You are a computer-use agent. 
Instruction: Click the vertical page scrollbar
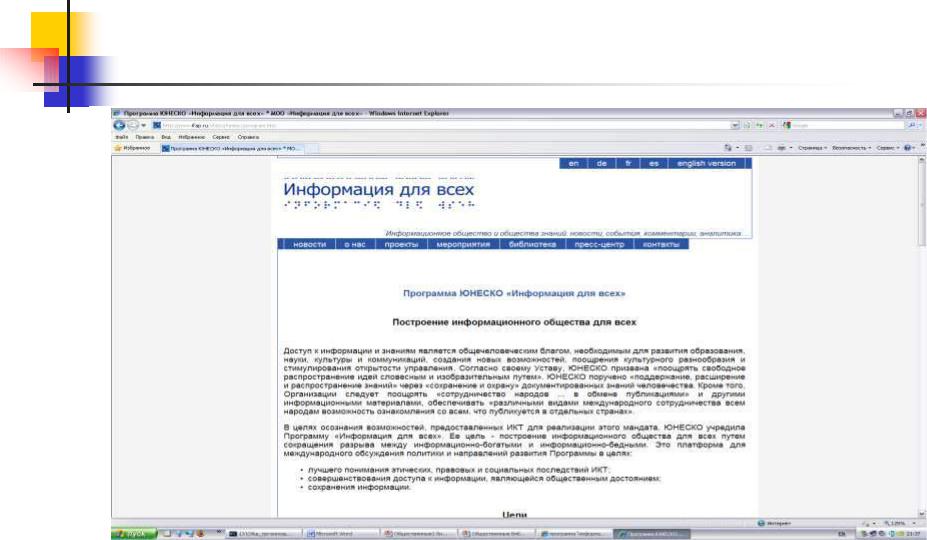pos(922,337)
